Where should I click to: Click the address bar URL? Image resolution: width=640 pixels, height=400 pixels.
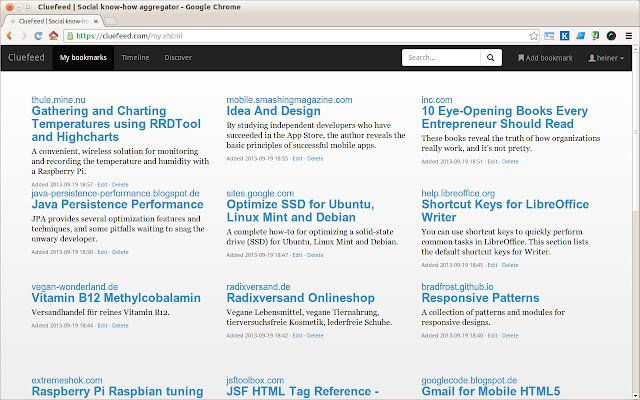129,36
